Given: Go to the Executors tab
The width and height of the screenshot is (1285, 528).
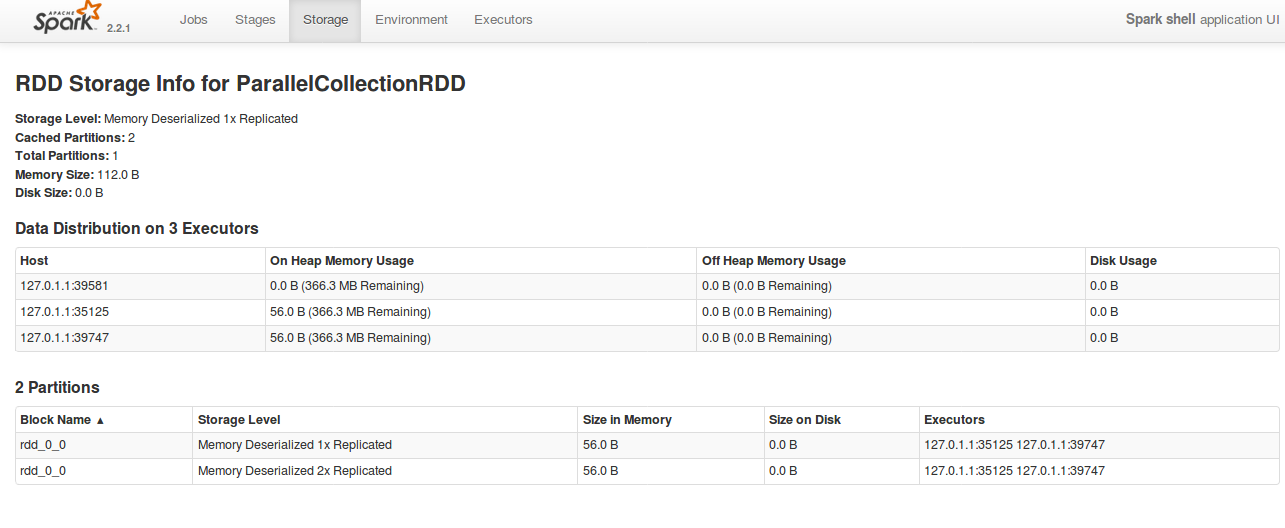Looking at the screenshot, I should 503,20.
